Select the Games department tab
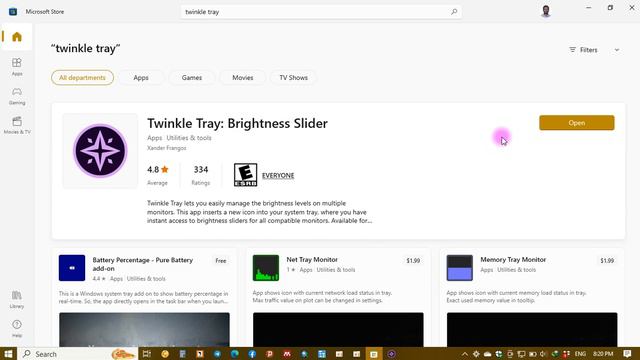The height and width of the screenshot is (360, 640). (x=192, y=78)
